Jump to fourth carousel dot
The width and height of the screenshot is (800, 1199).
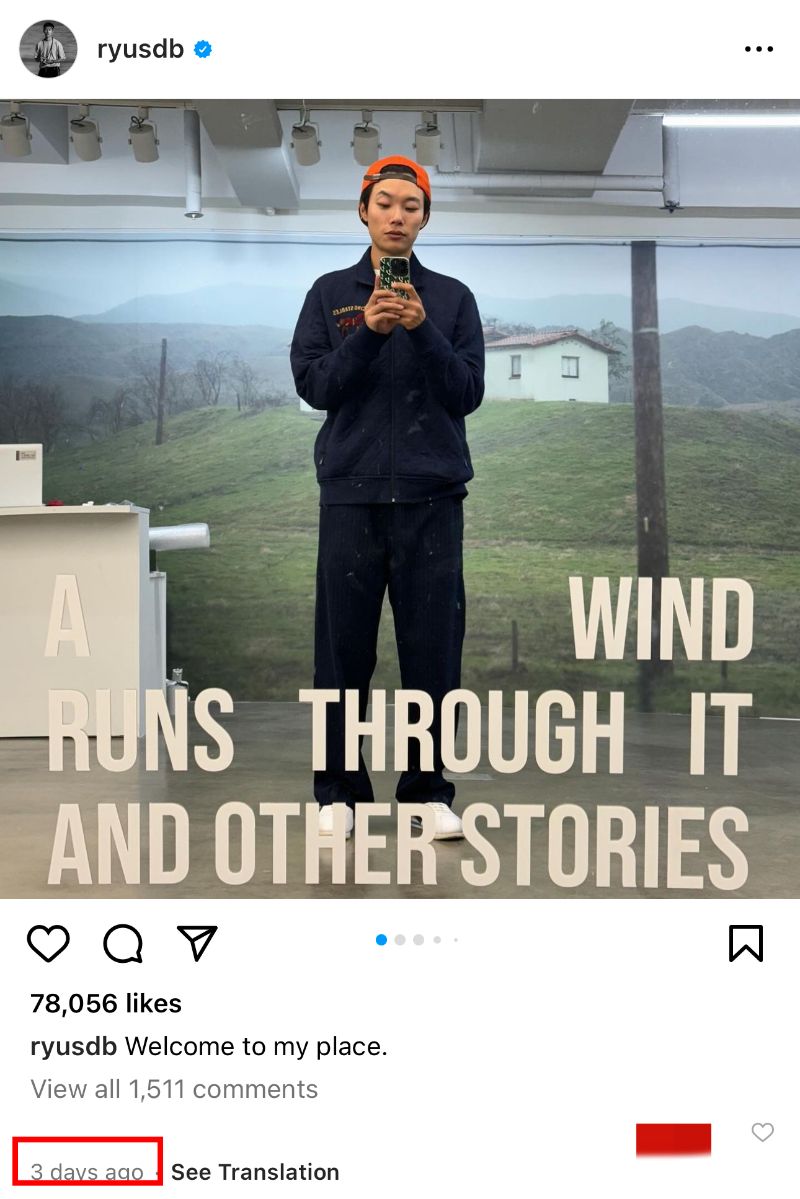point(437,940)
